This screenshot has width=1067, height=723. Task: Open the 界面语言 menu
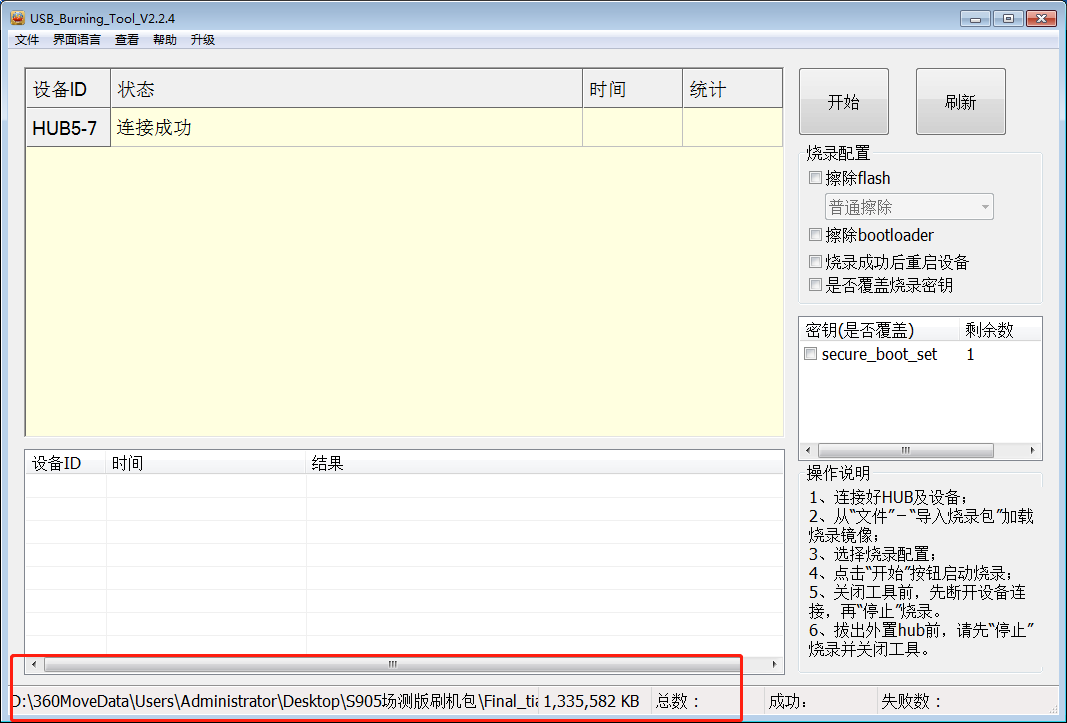tap(77, 40)
